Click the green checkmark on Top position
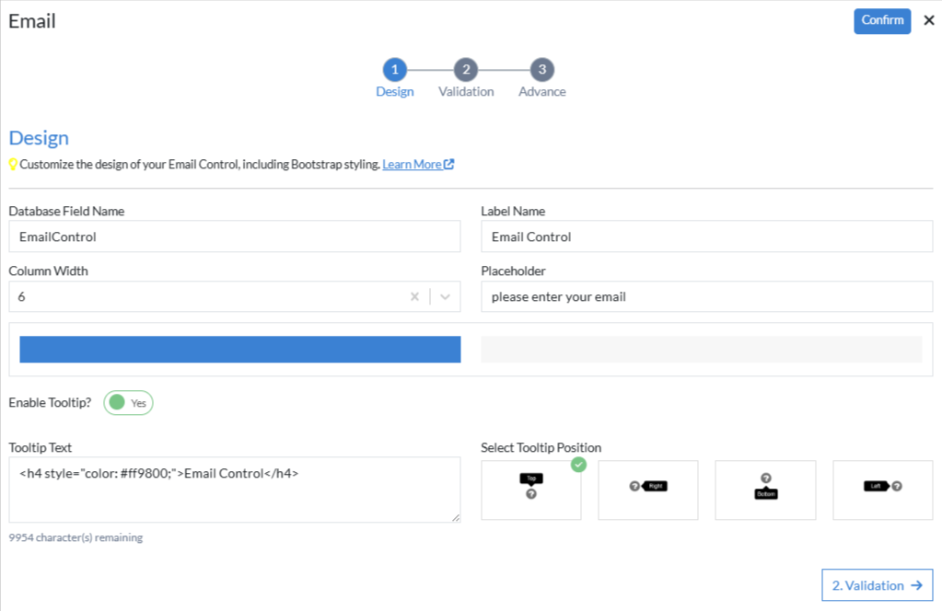Viewport: 942px width, 611px height. tap(578, 465)
